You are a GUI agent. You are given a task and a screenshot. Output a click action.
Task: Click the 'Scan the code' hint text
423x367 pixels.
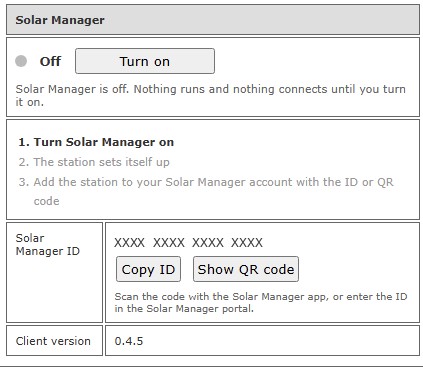[261, 302]
